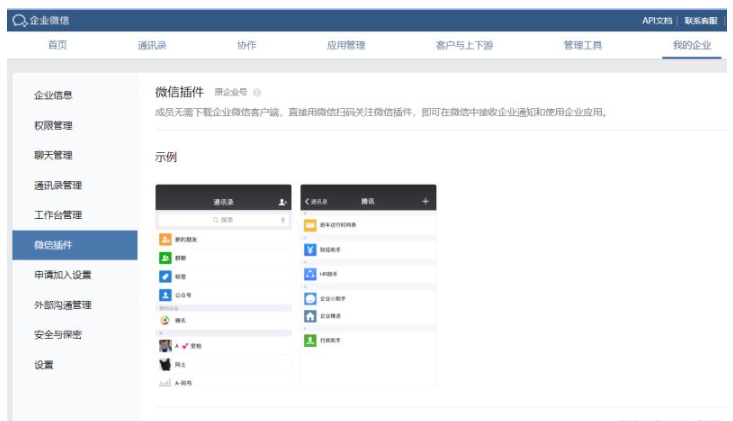Open 通讯录管理 in the sidebar

point(57,185)
